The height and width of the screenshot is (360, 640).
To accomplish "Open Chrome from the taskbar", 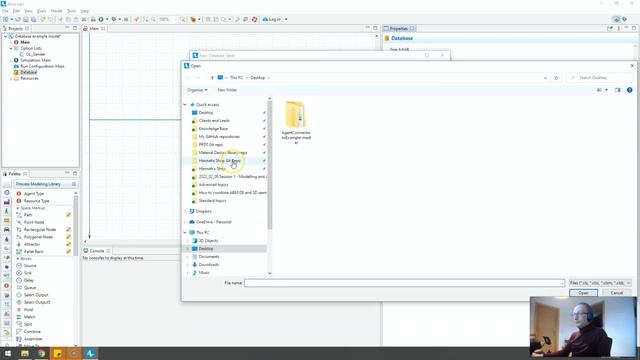I will (41, 353).
